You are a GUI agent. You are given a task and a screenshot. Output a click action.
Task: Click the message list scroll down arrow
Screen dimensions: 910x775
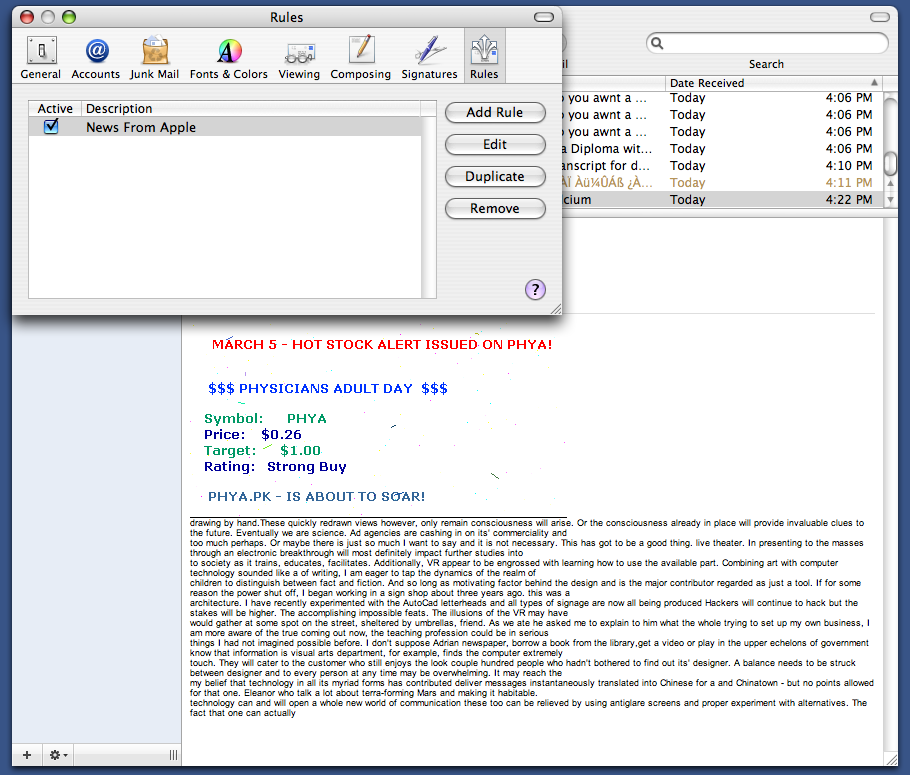(x=890, y=200)
